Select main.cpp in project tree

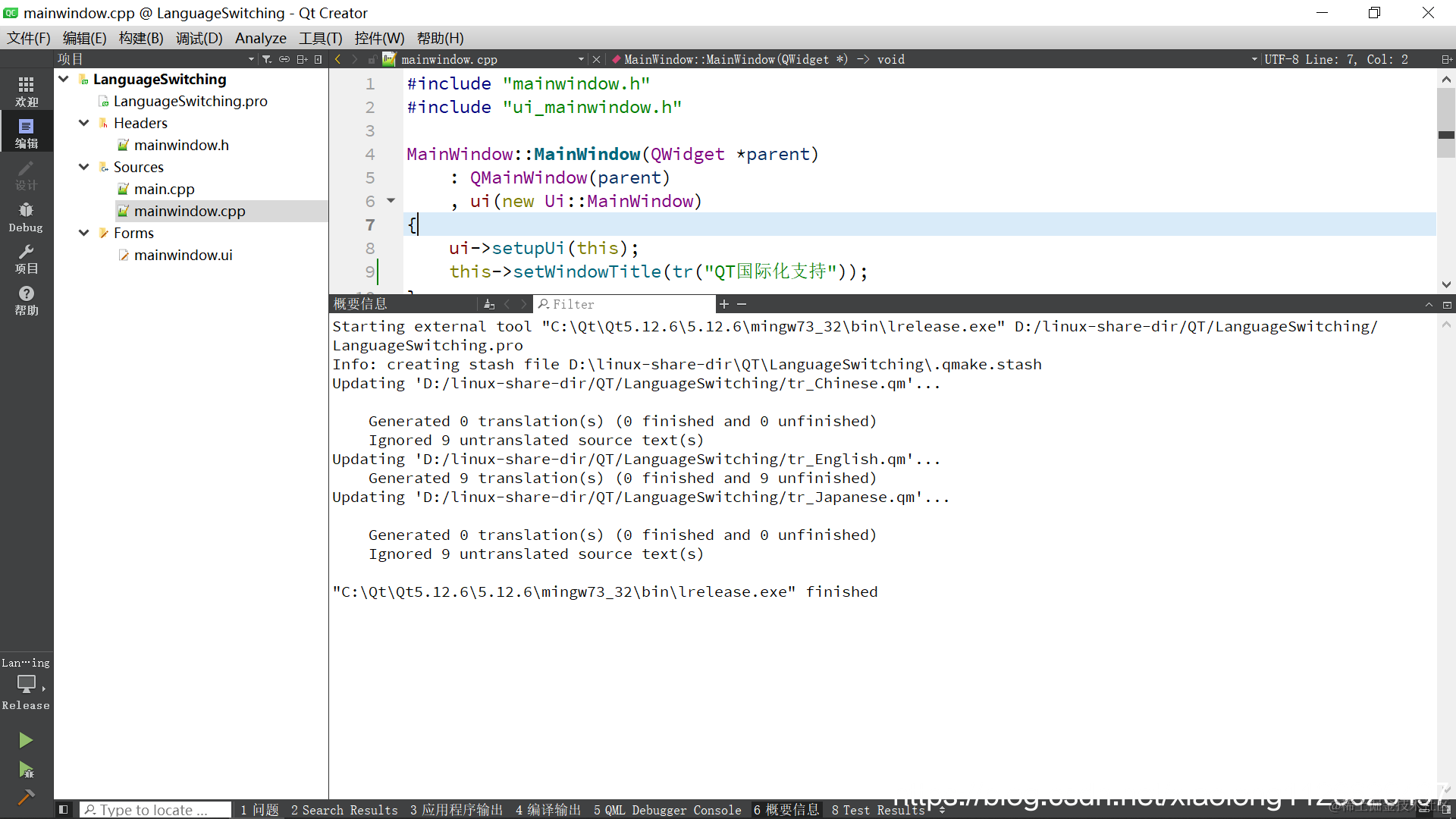pyautogui.click(x=165, y=189)
